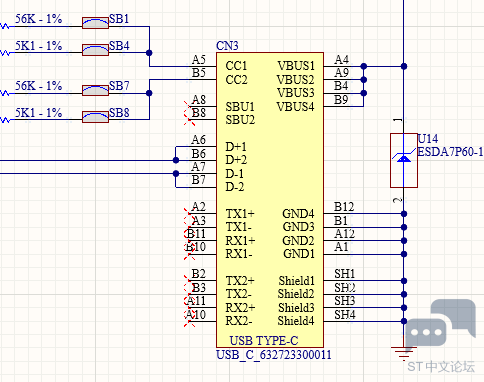Select the D-2 pin name
Image resolution: width=484 pixels, height=382 pixels.
(235, 187)
